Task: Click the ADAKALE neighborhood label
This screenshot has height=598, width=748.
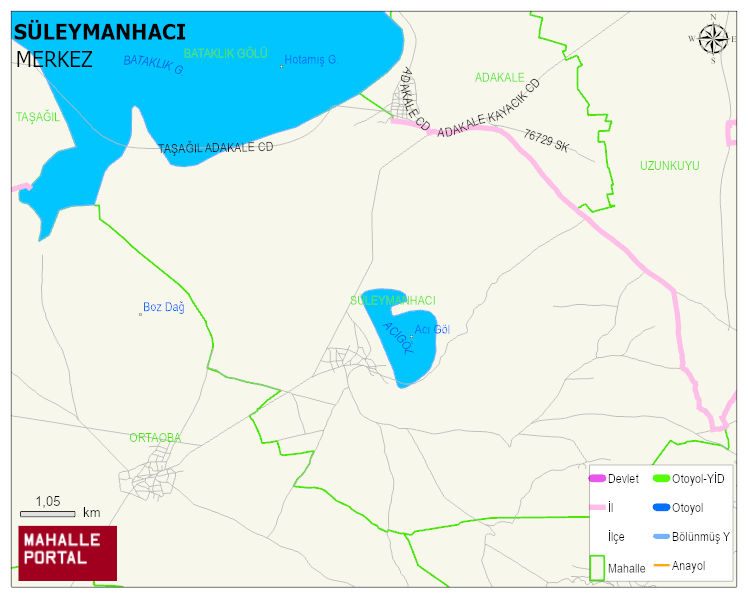Action: (499, 77)
